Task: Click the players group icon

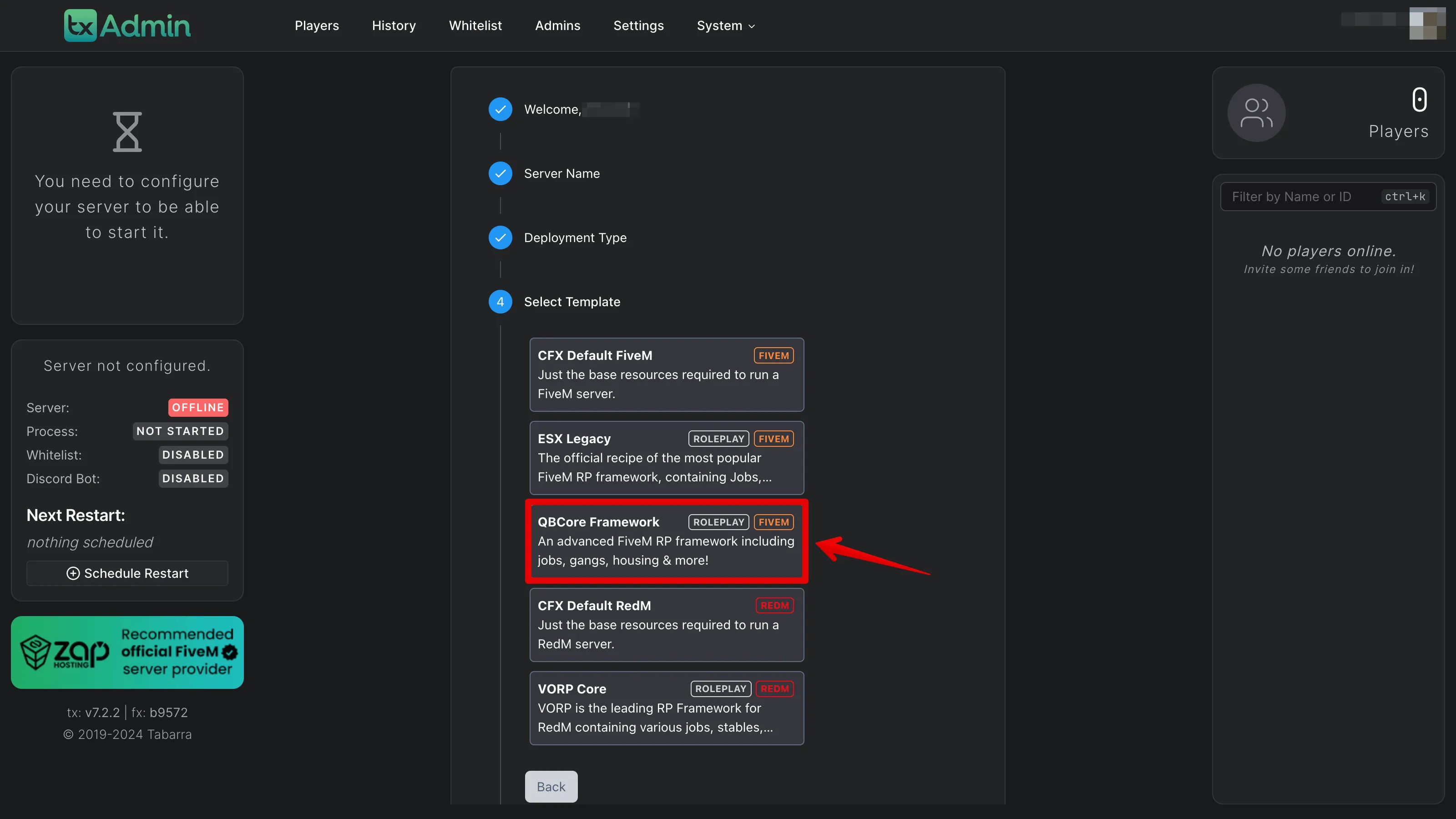Action: 1256,113
